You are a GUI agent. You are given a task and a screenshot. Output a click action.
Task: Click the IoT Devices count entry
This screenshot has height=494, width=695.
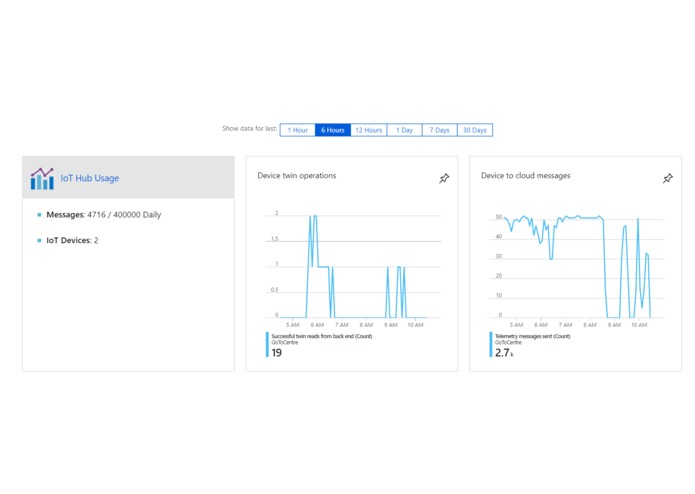72,240
